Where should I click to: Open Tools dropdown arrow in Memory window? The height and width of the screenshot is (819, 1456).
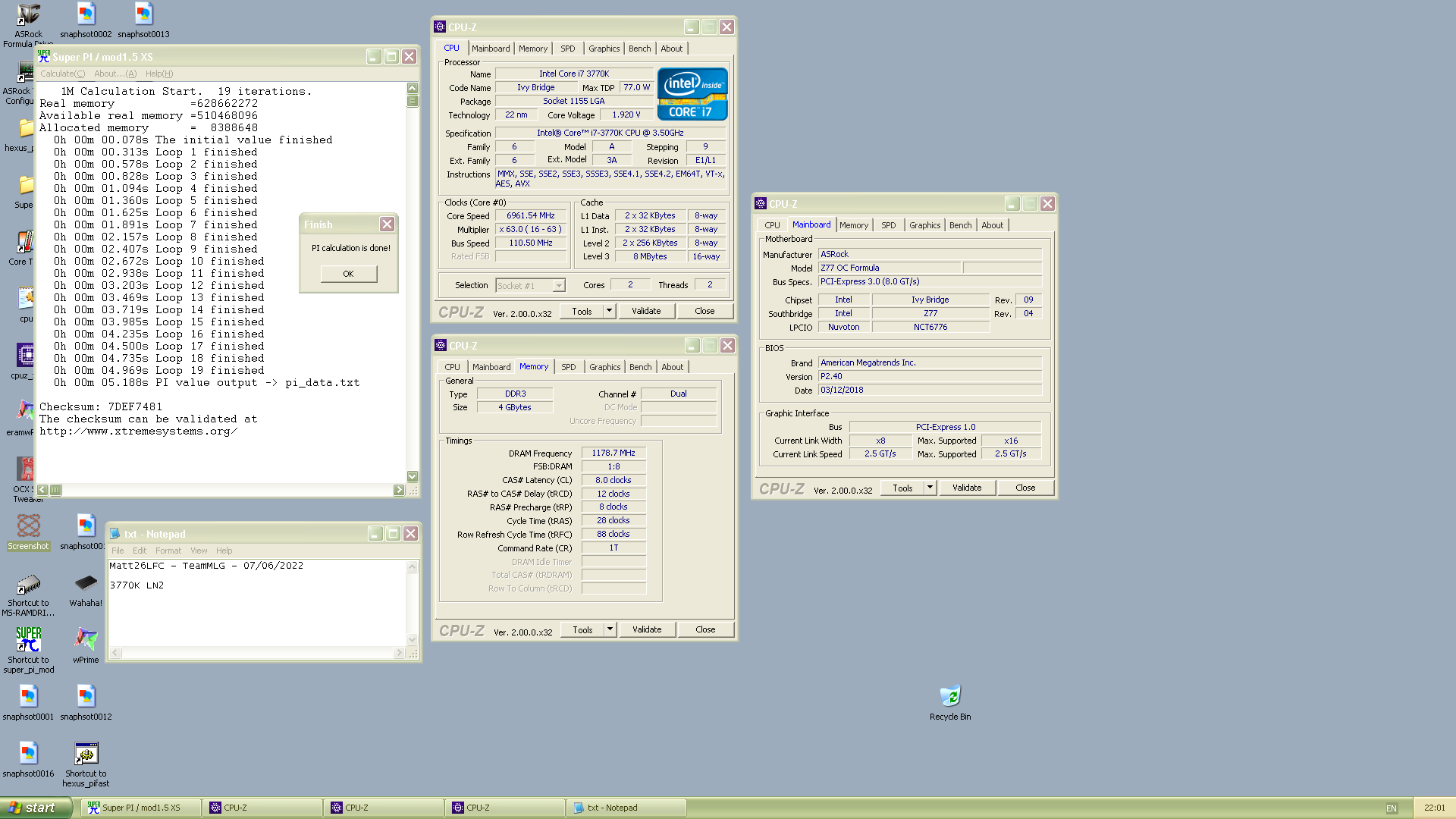click(610, 629)
